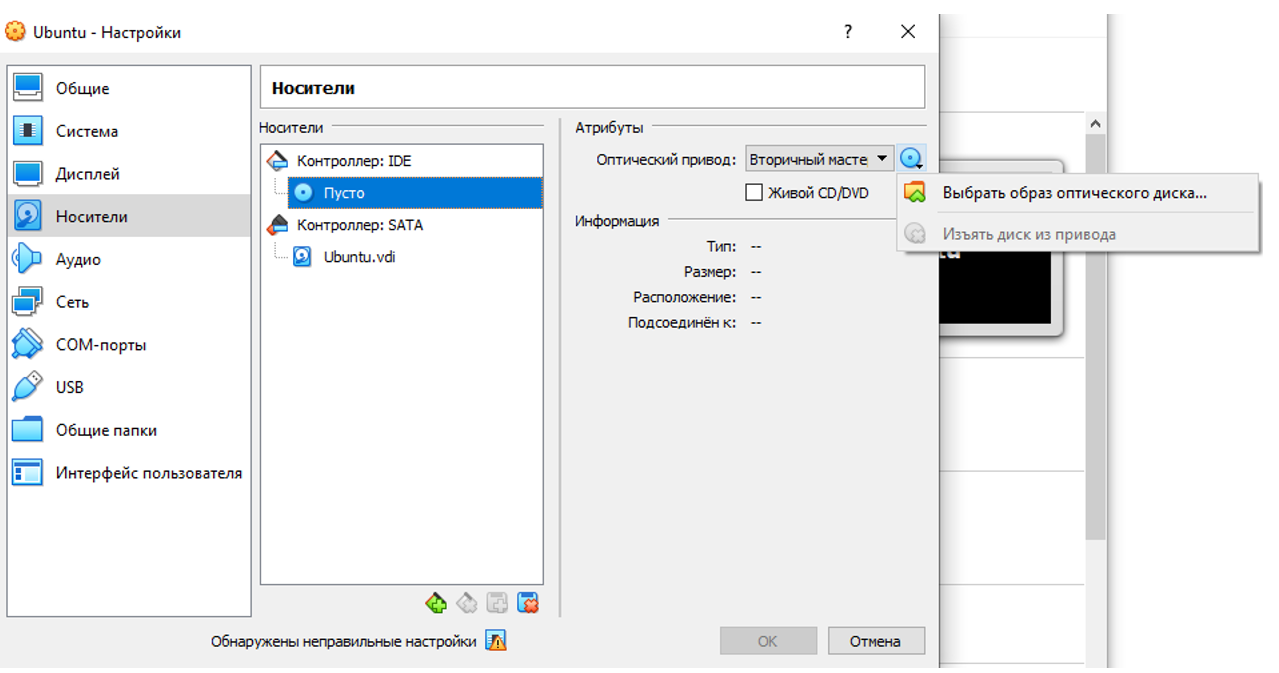The image size is (1279, 673).
Task: Click the SATA controller icon
Action: 277,225
